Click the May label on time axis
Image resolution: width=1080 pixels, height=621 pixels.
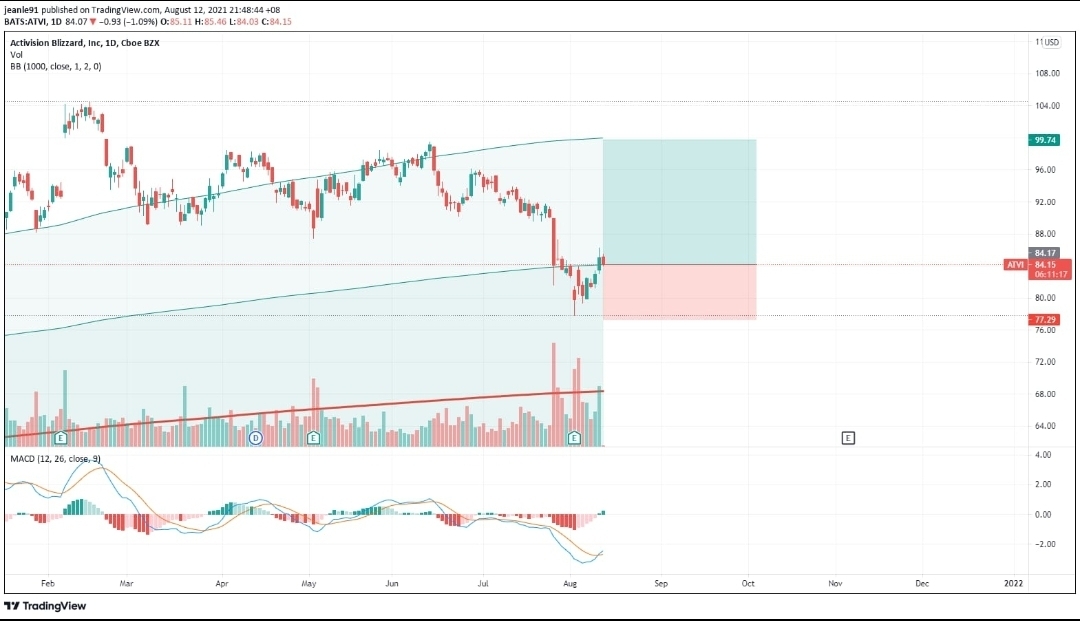tap(309, 583)
